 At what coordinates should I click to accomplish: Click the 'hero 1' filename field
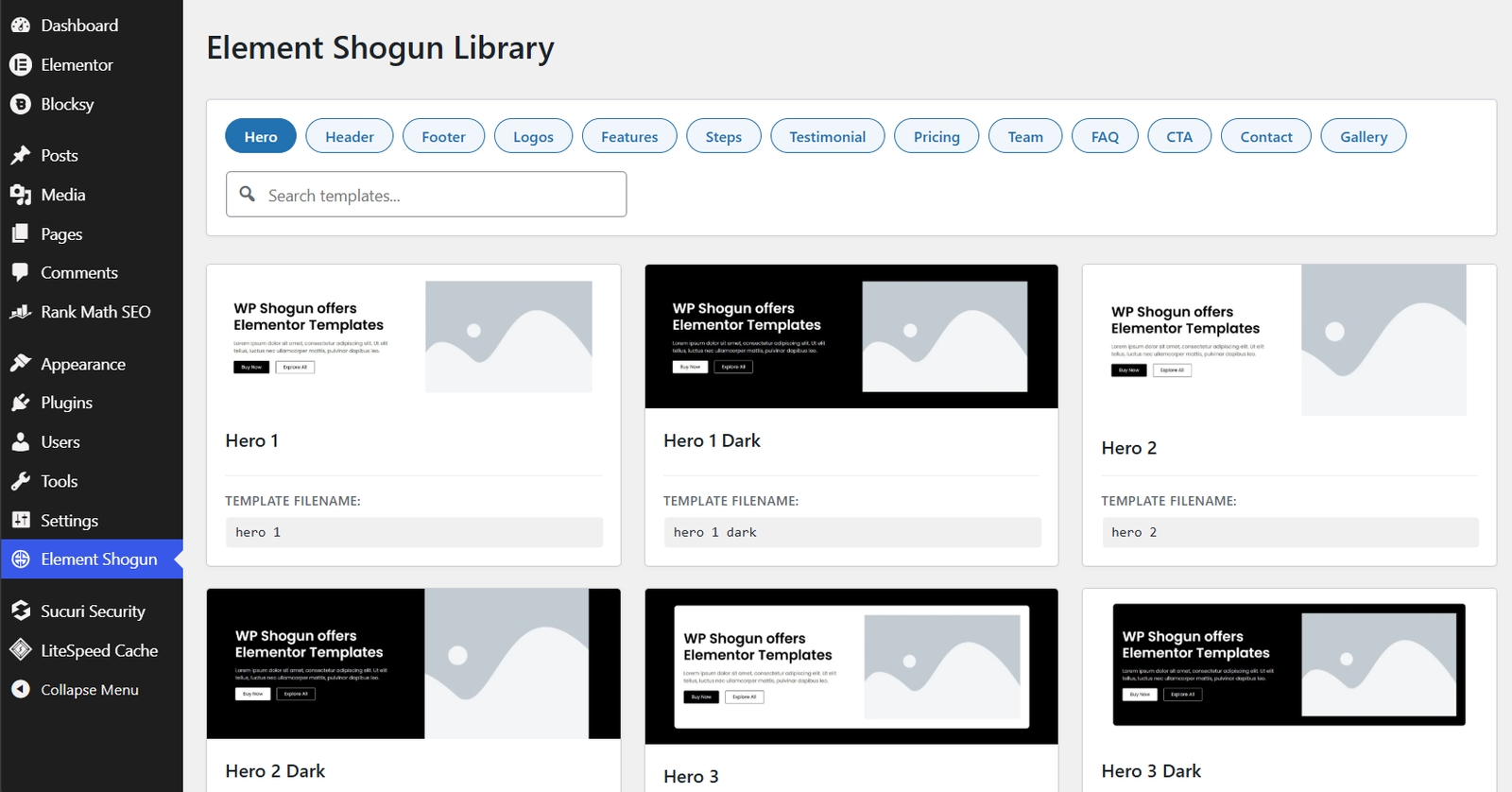pos(414,532)
